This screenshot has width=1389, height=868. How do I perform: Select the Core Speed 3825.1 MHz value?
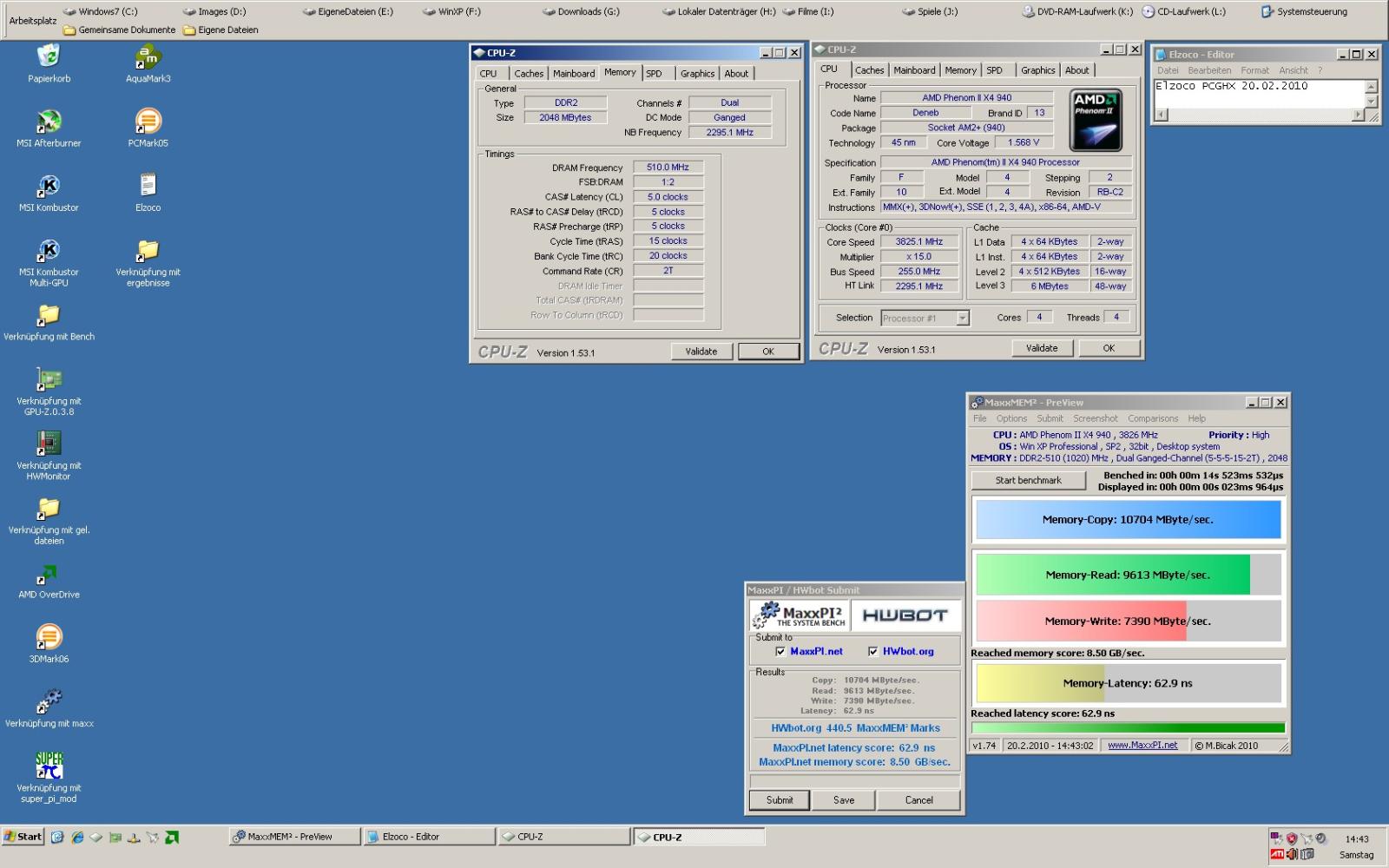click(x=919, y=242)
